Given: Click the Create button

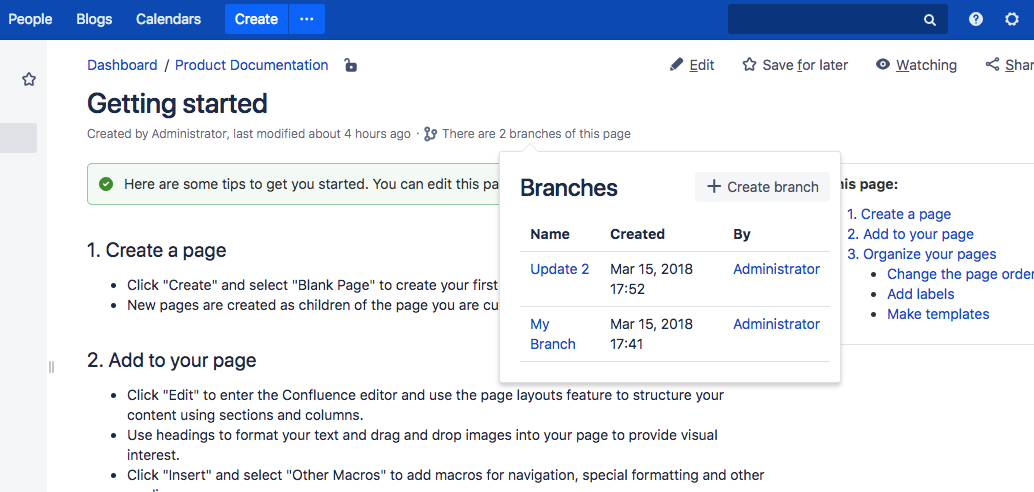Looking at the screenshot, I should 256,19.
